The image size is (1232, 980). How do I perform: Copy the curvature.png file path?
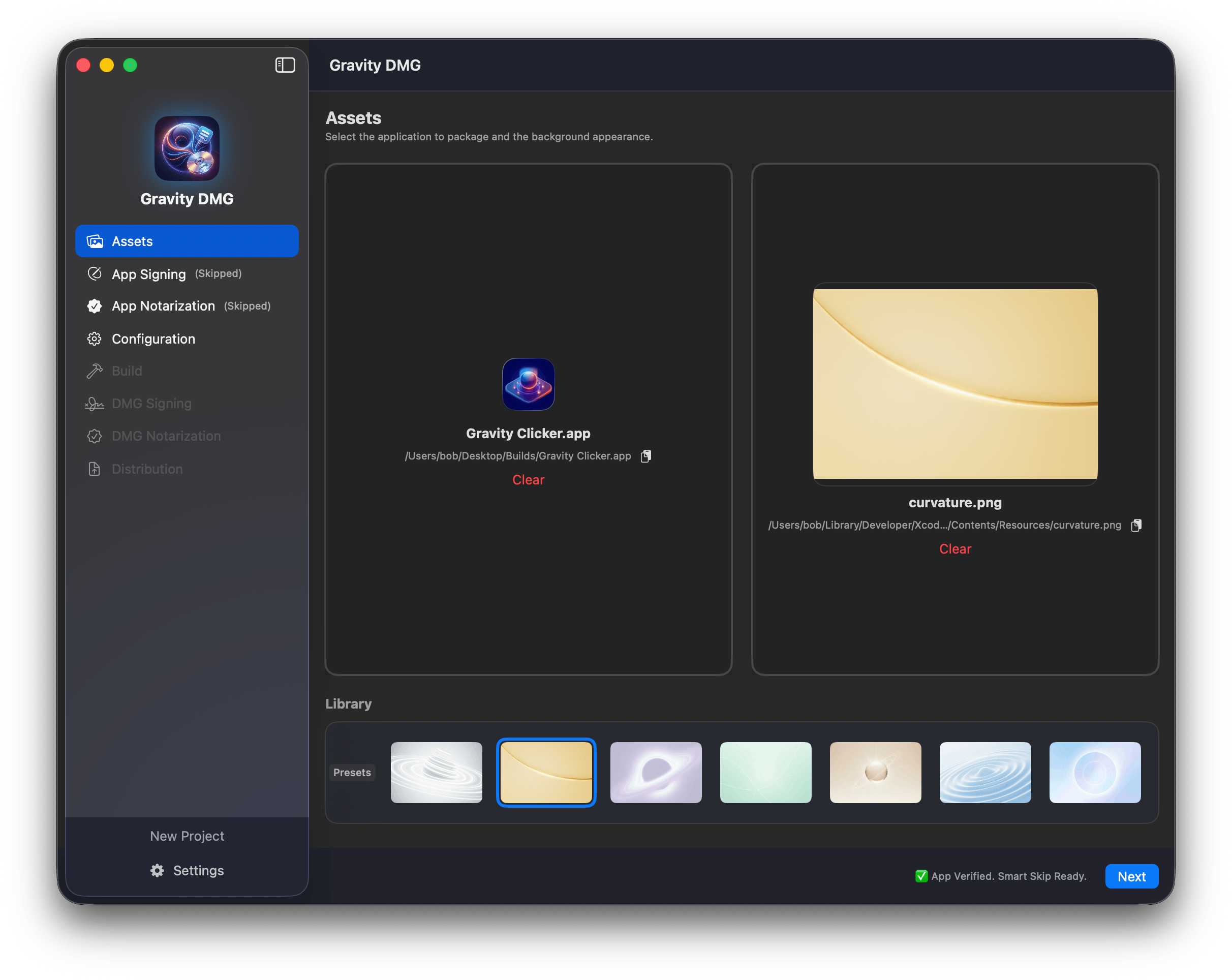point(1136,525)
